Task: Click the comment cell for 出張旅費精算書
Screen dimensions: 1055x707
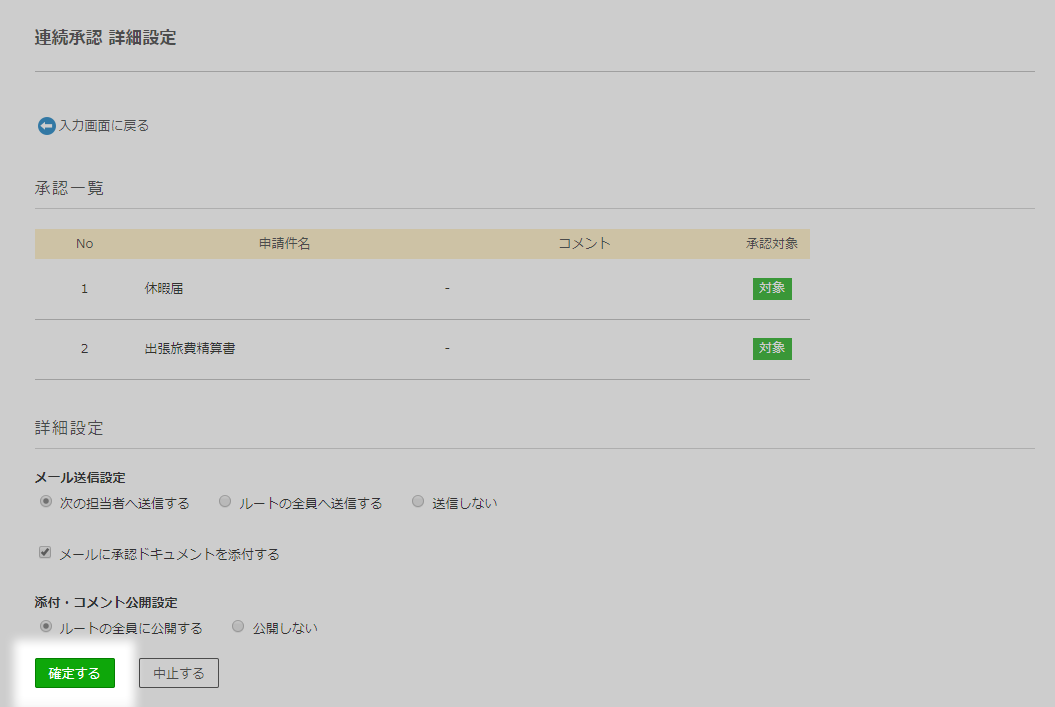Action: (447, 349)
